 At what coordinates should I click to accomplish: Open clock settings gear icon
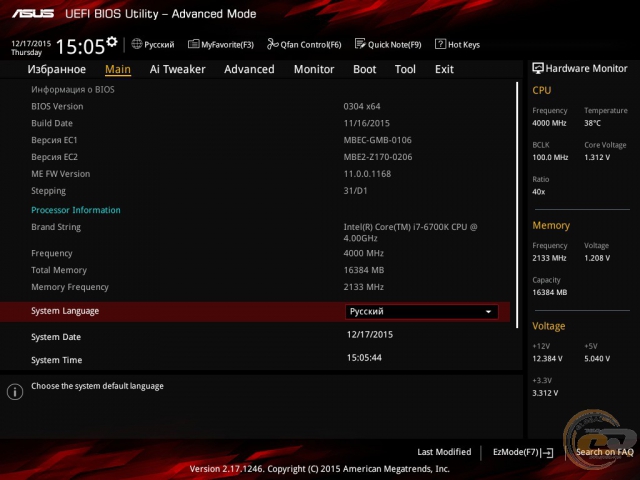111,42
